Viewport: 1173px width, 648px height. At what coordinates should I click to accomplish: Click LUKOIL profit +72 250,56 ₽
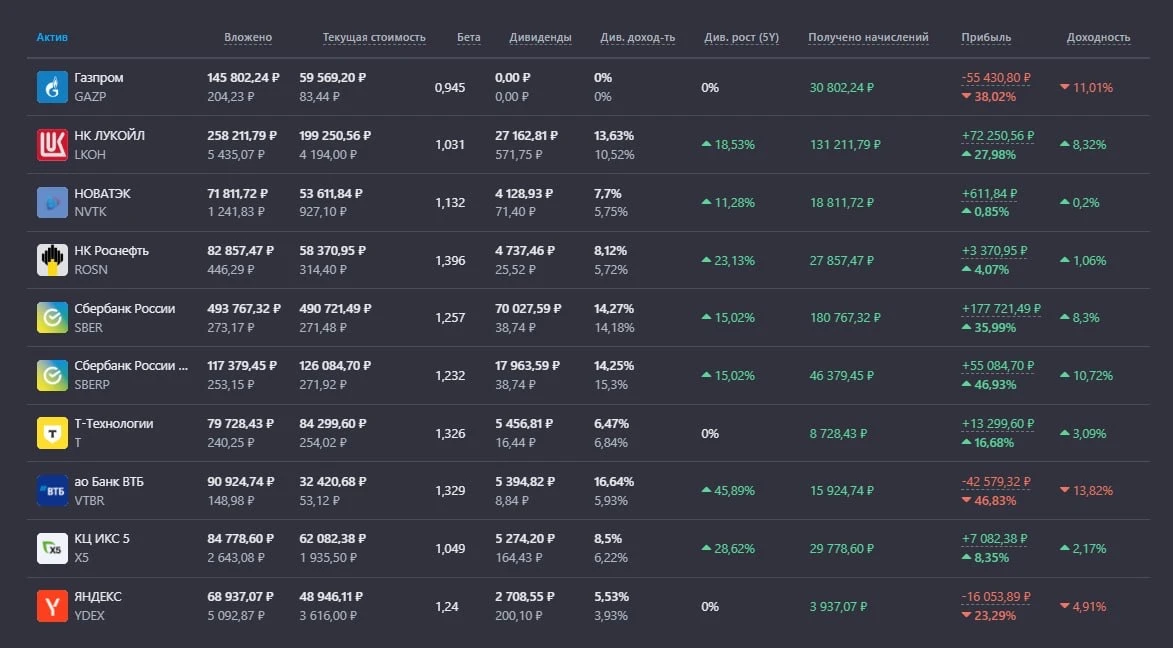pos(998,135)
